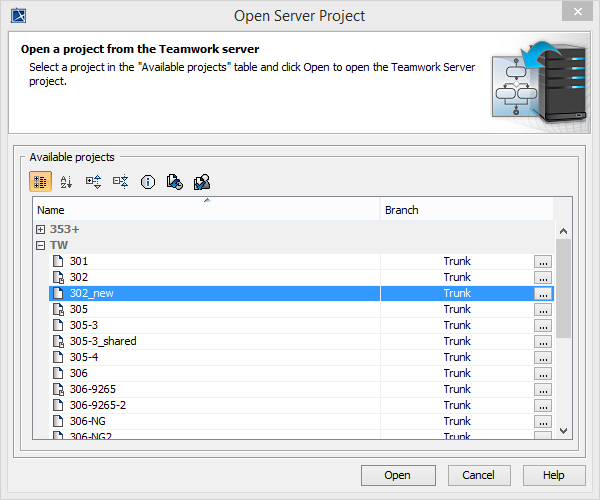Click the file icon of 306

(58, 373)
